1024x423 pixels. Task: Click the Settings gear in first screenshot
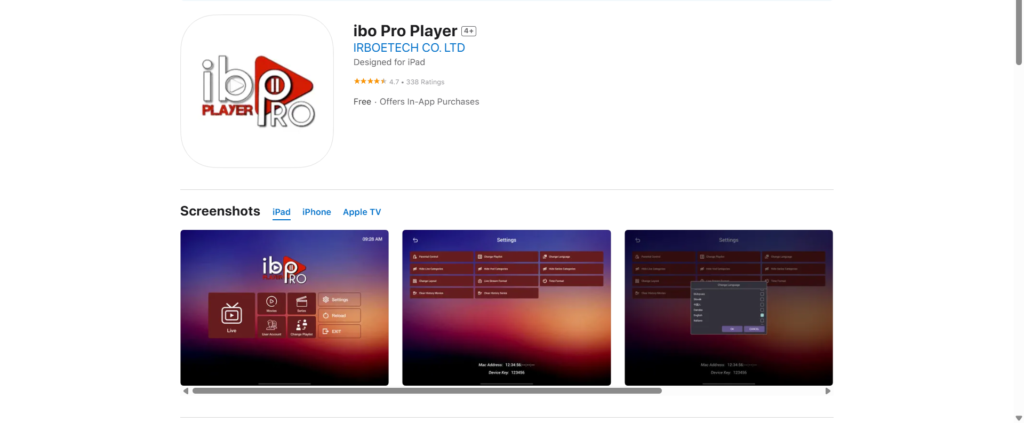[326, 300]
